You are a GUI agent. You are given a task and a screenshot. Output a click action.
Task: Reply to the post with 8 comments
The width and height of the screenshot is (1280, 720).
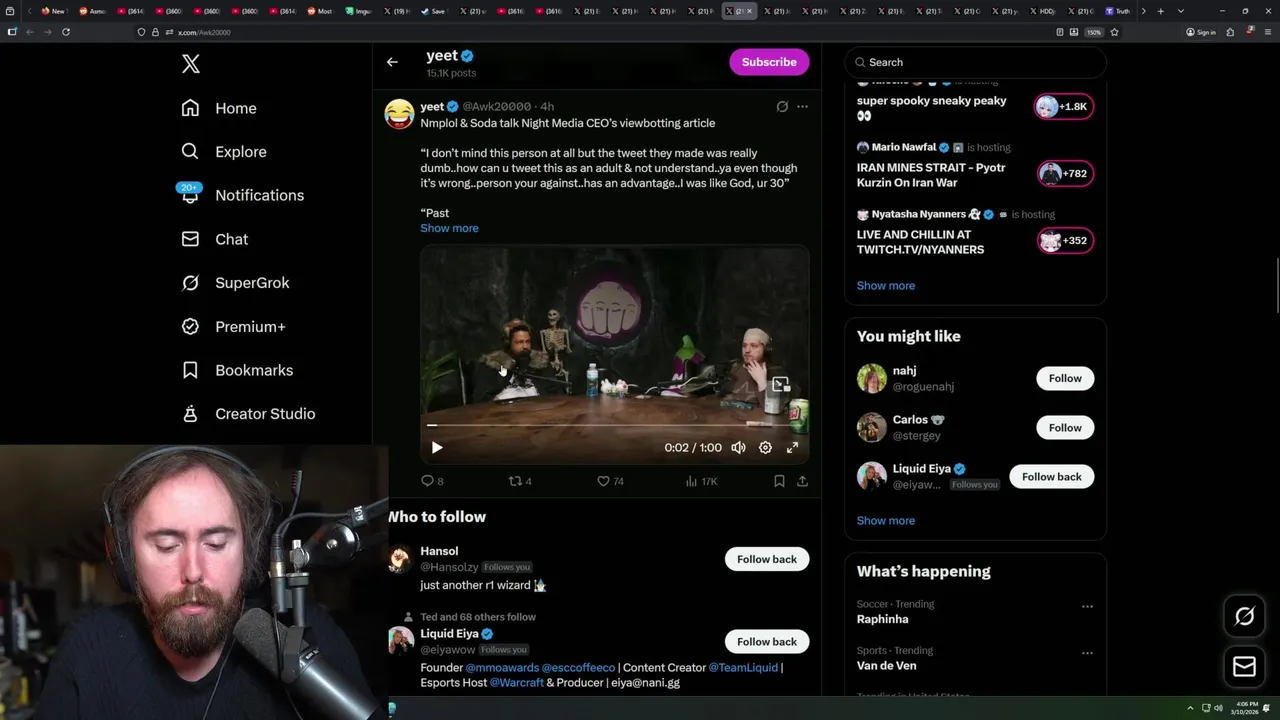pos(432,481)
